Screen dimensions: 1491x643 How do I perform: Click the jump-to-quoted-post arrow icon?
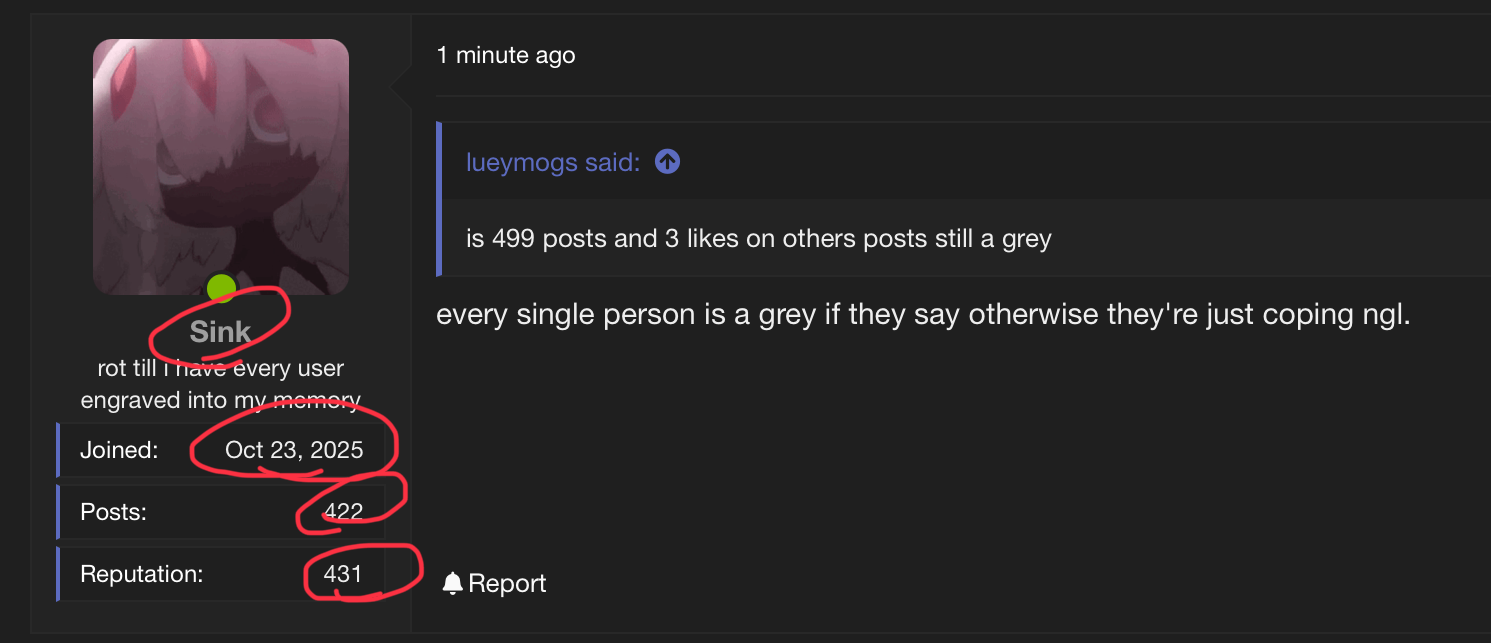[x=666, y=160]
